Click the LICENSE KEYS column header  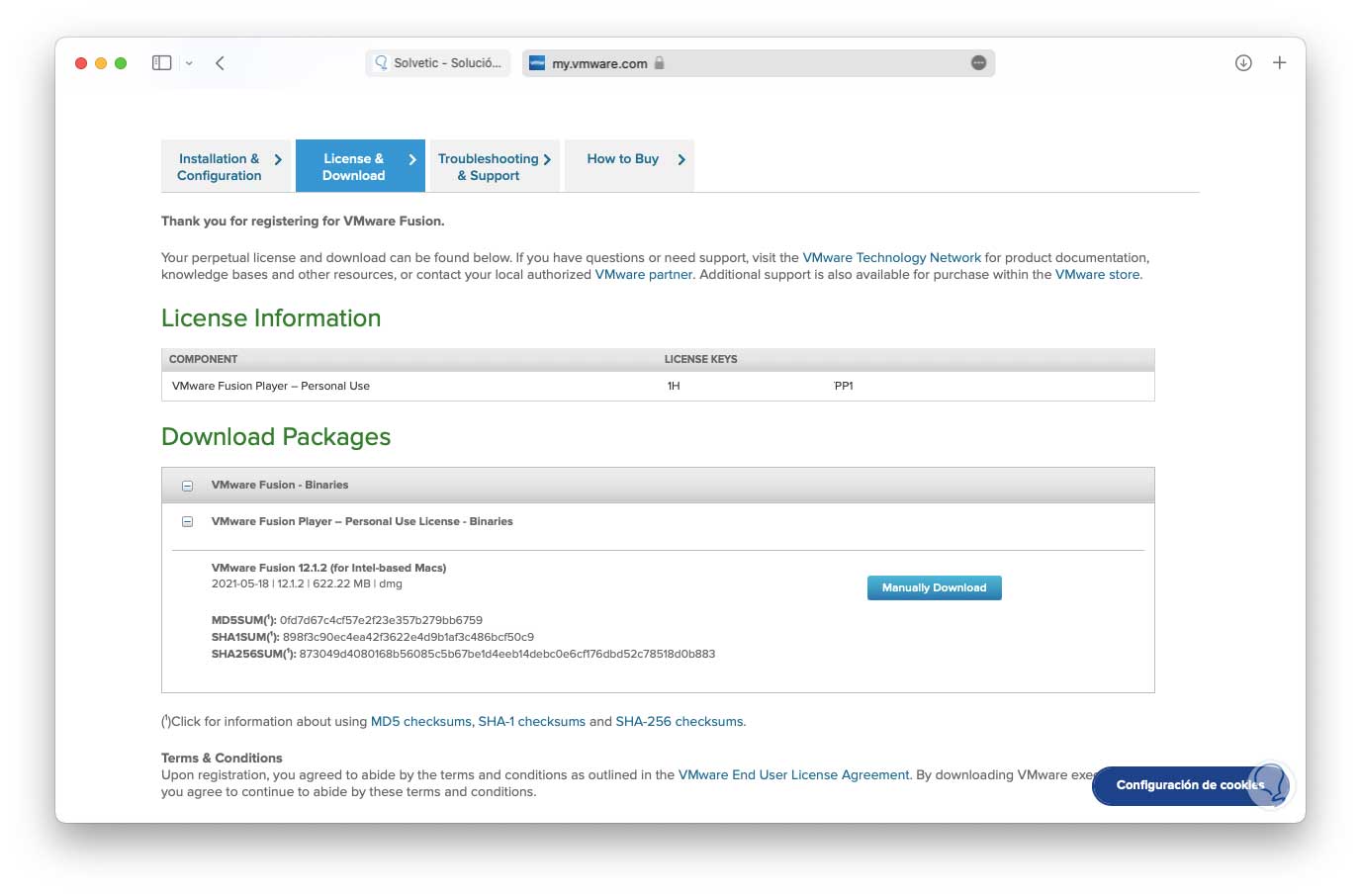[x=701, y=359]
